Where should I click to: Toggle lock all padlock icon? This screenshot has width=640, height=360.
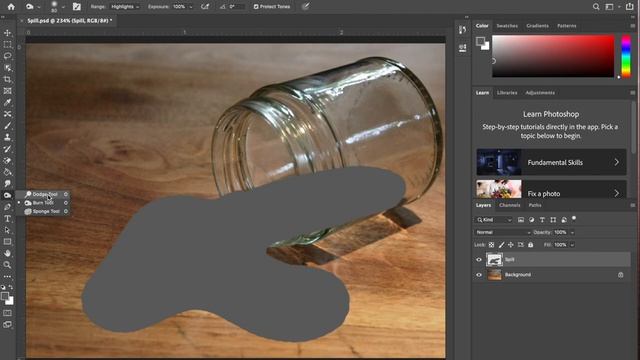click(x=531, y=245)
